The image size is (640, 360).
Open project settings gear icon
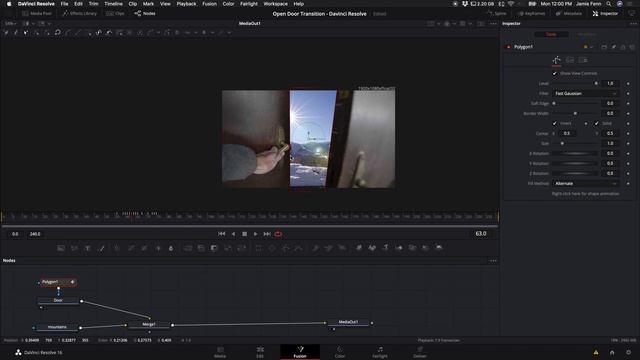tap(629, 352)
